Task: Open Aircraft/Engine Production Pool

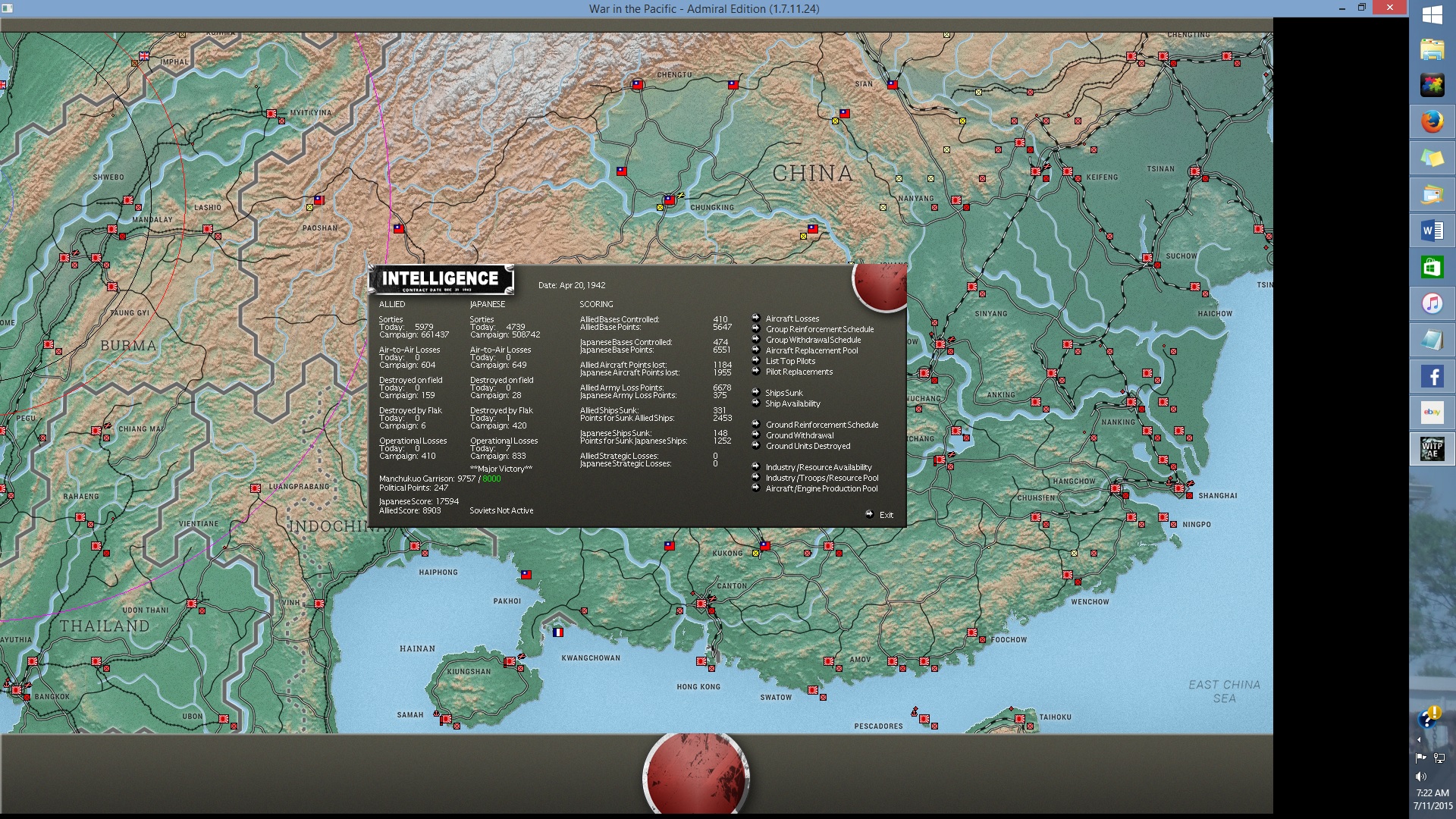Action: click(821, 488)
